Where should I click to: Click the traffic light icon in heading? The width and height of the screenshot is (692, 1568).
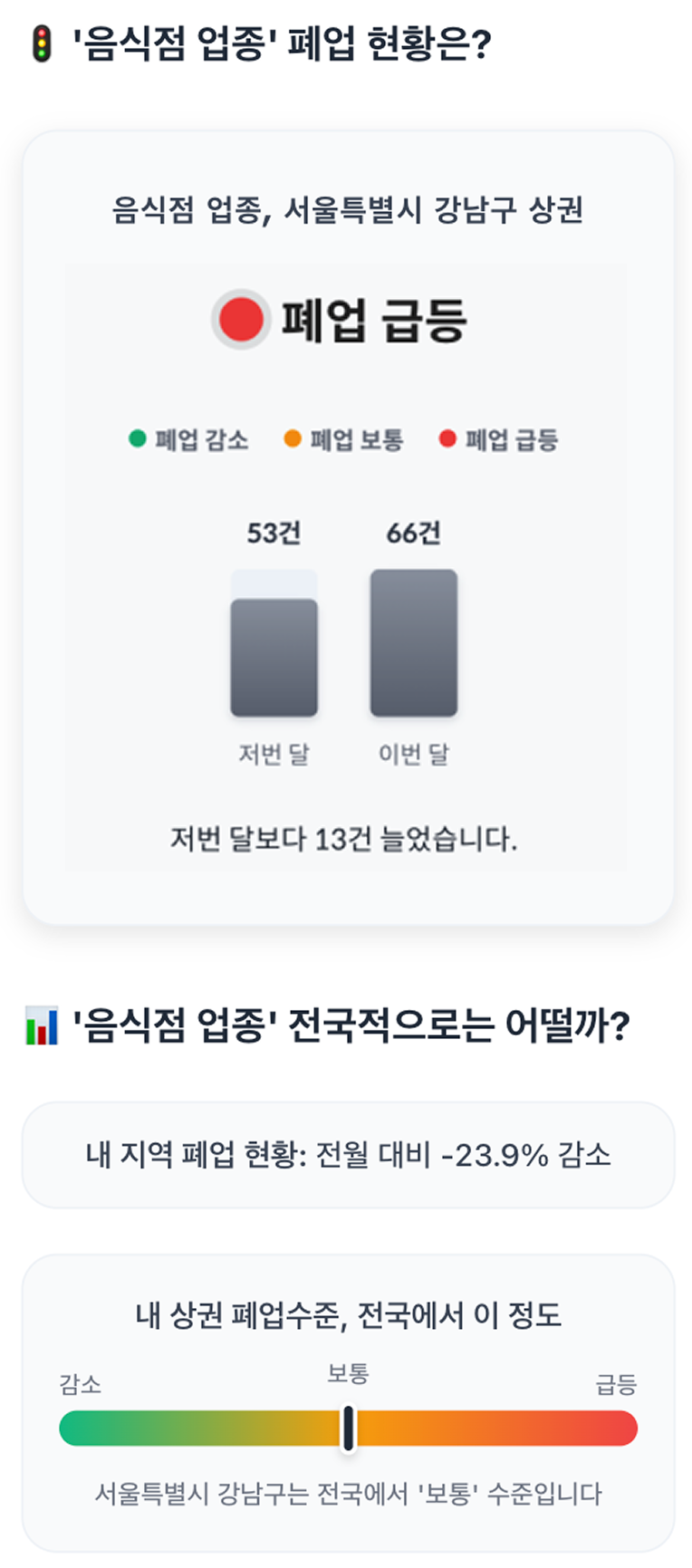[42, 43]
